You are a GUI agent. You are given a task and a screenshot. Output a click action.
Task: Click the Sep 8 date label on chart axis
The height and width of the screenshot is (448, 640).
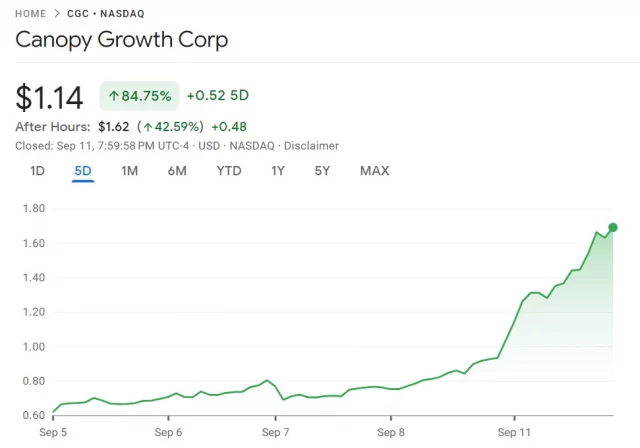coord(392,433)
